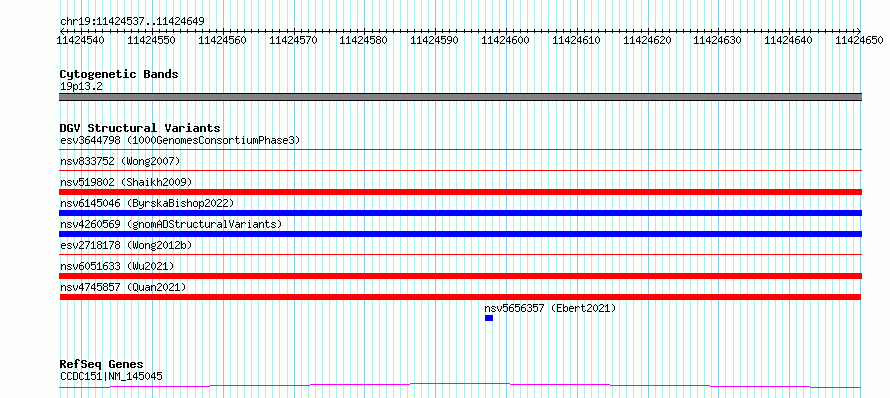890x398 pixels.
Task: Click the thin red line under esv2718178
Action: 460,254
